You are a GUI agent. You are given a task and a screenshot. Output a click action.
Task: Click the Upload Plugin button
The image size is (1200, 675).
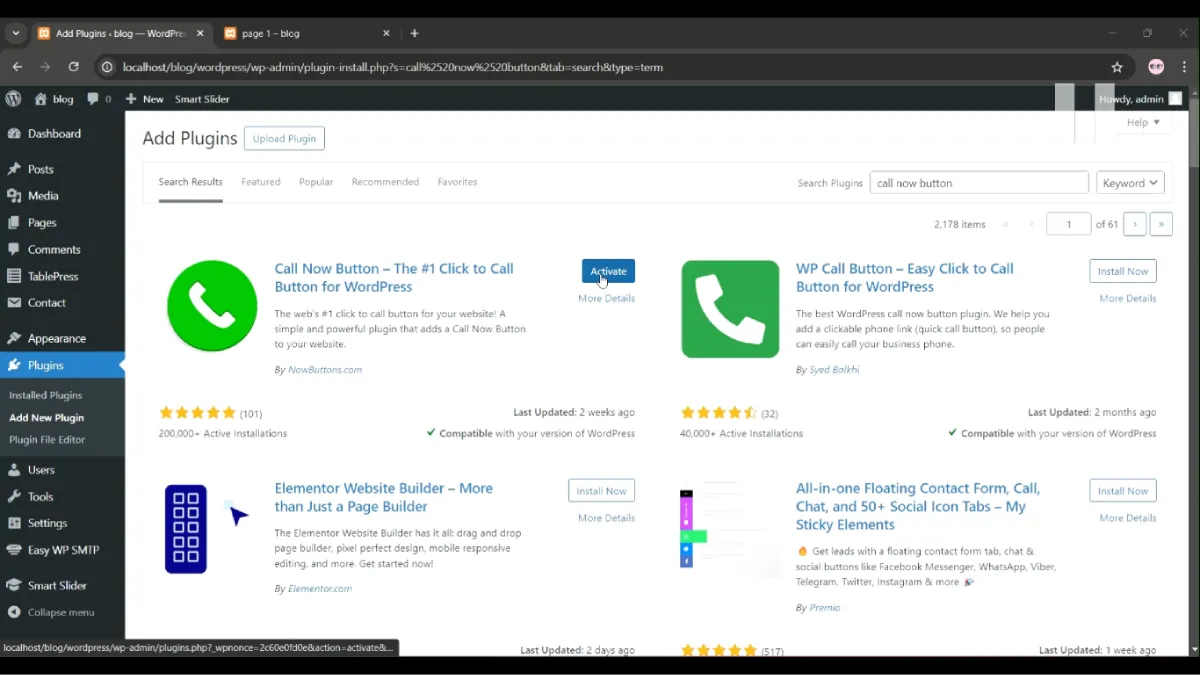tap(284, 139)
